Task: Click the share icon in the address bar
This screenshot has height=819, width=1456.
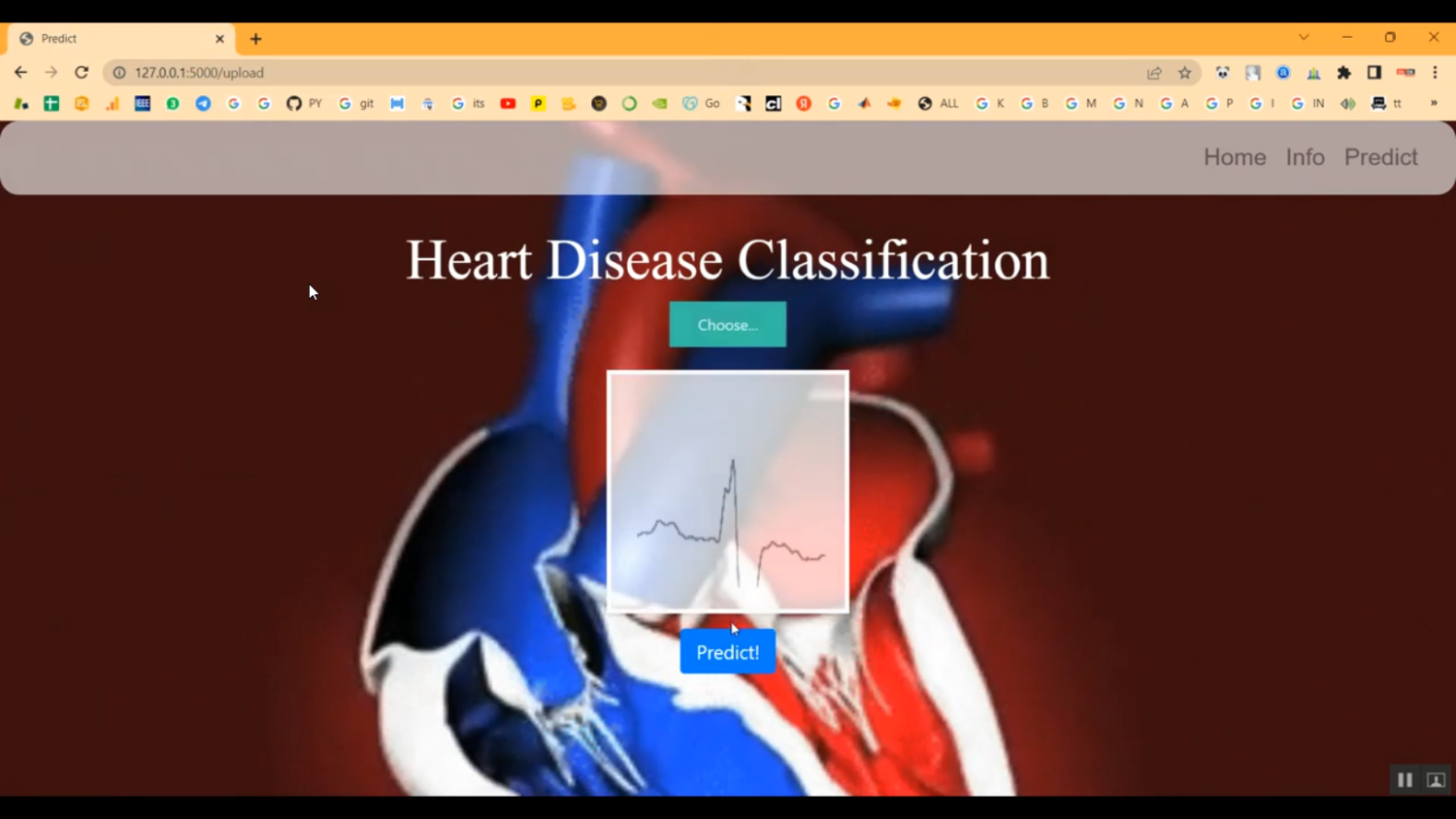Action: (1153, 72)
